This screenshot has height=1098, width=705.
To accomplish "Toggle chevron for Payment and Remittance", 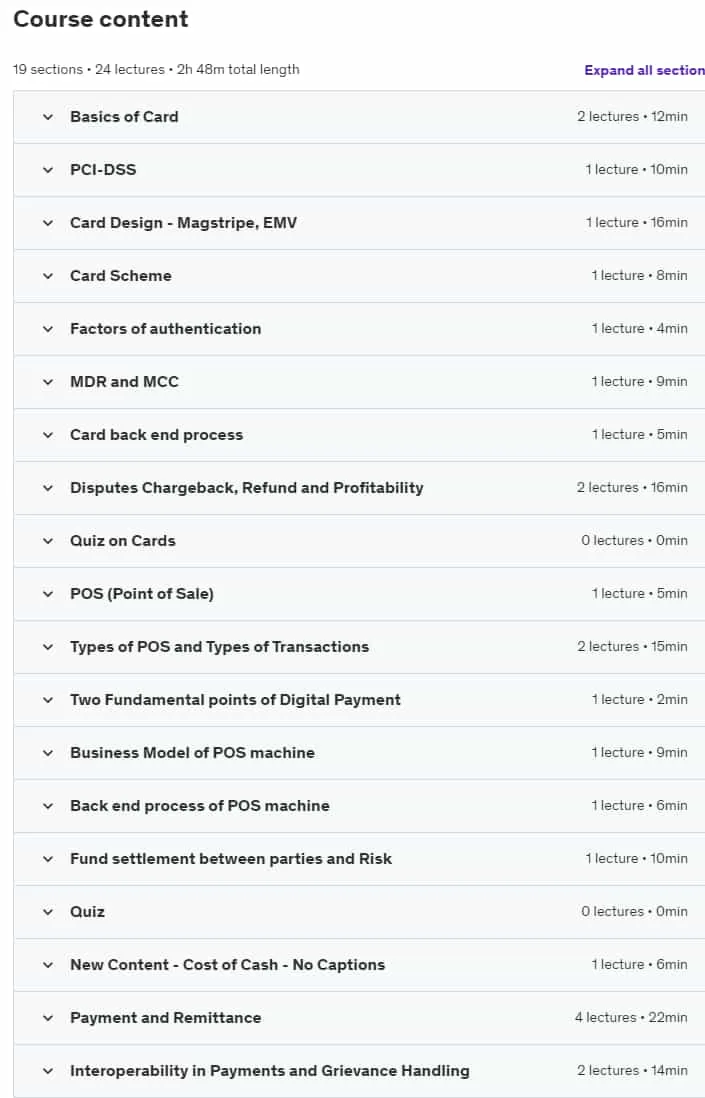I will coord(48,1018).
